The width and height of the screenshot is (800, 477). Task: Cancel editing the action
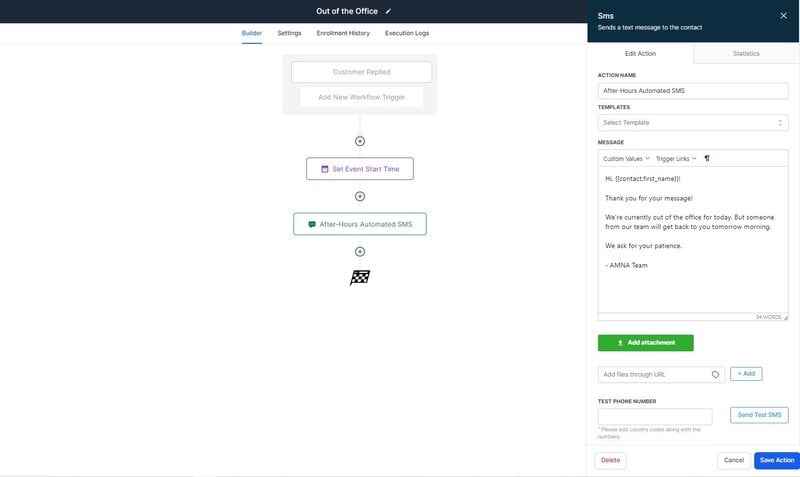[734, 460]
